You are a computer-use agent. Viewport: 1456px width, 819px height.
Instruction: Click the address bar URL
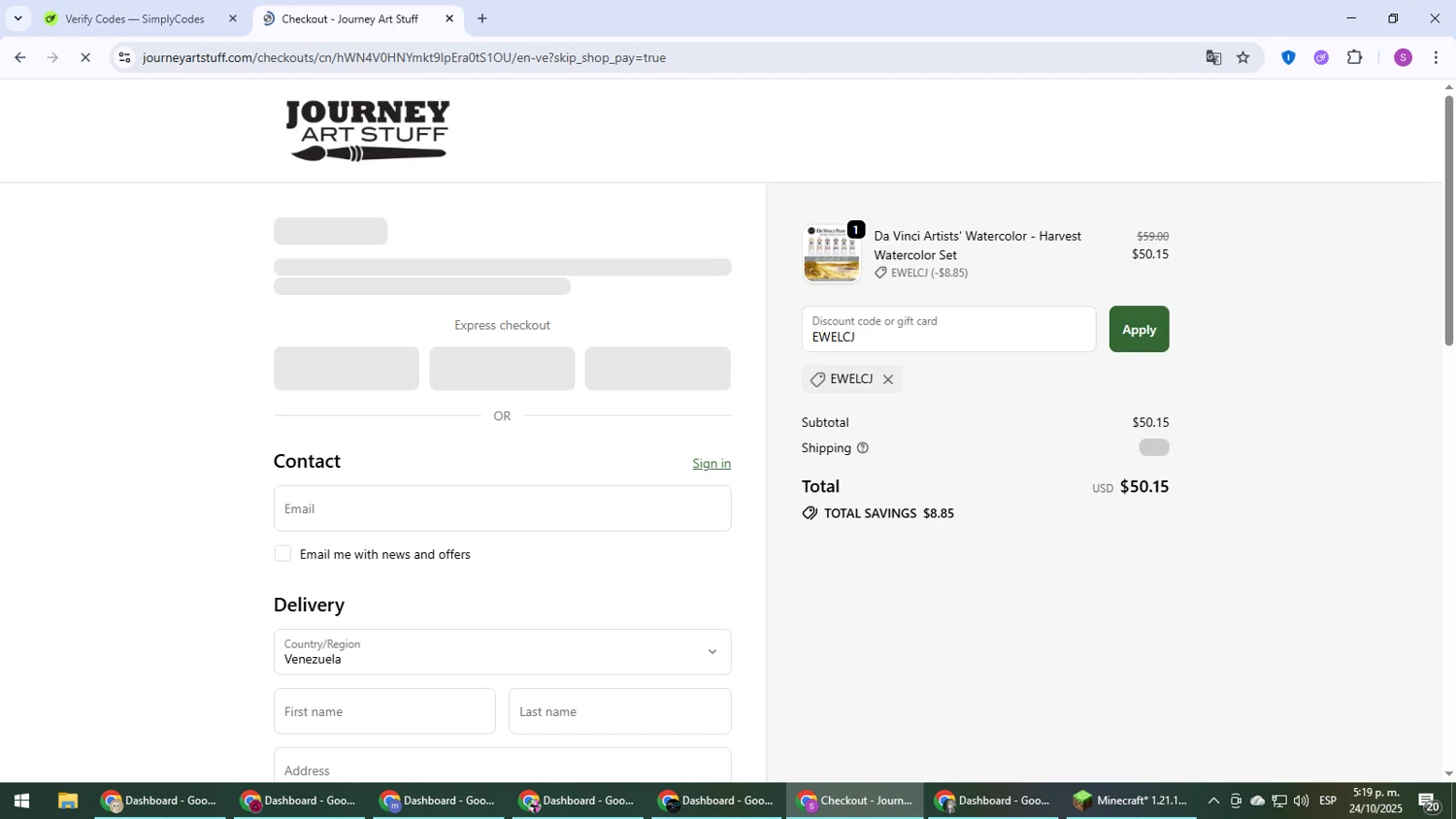click(x=404, y=58)
